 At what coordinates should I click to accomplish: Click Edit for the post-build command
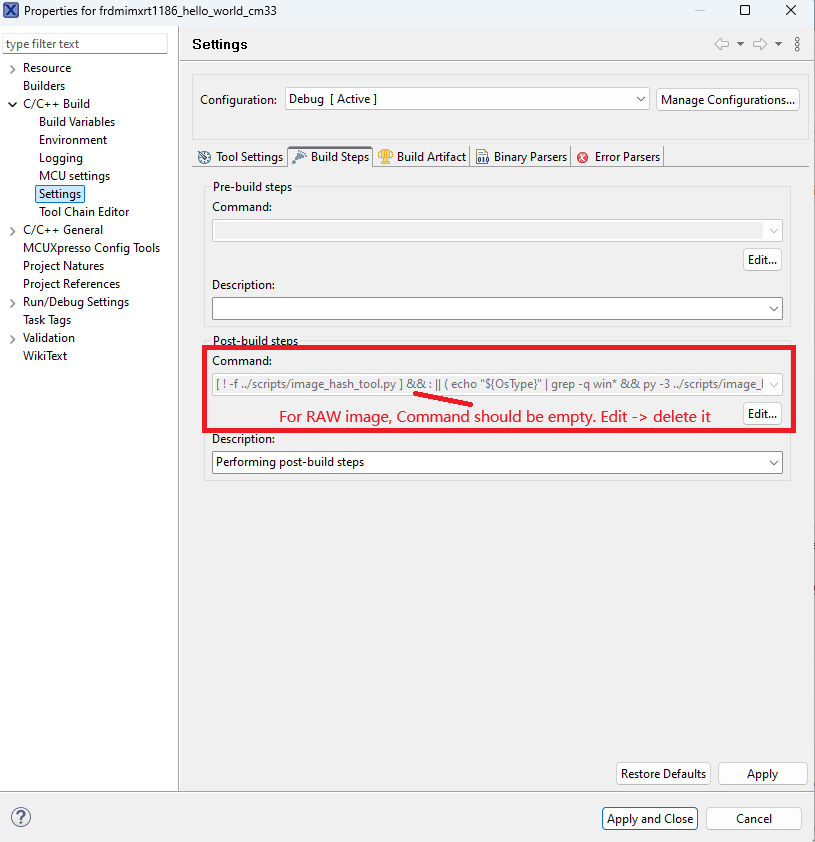pos(762,414)
